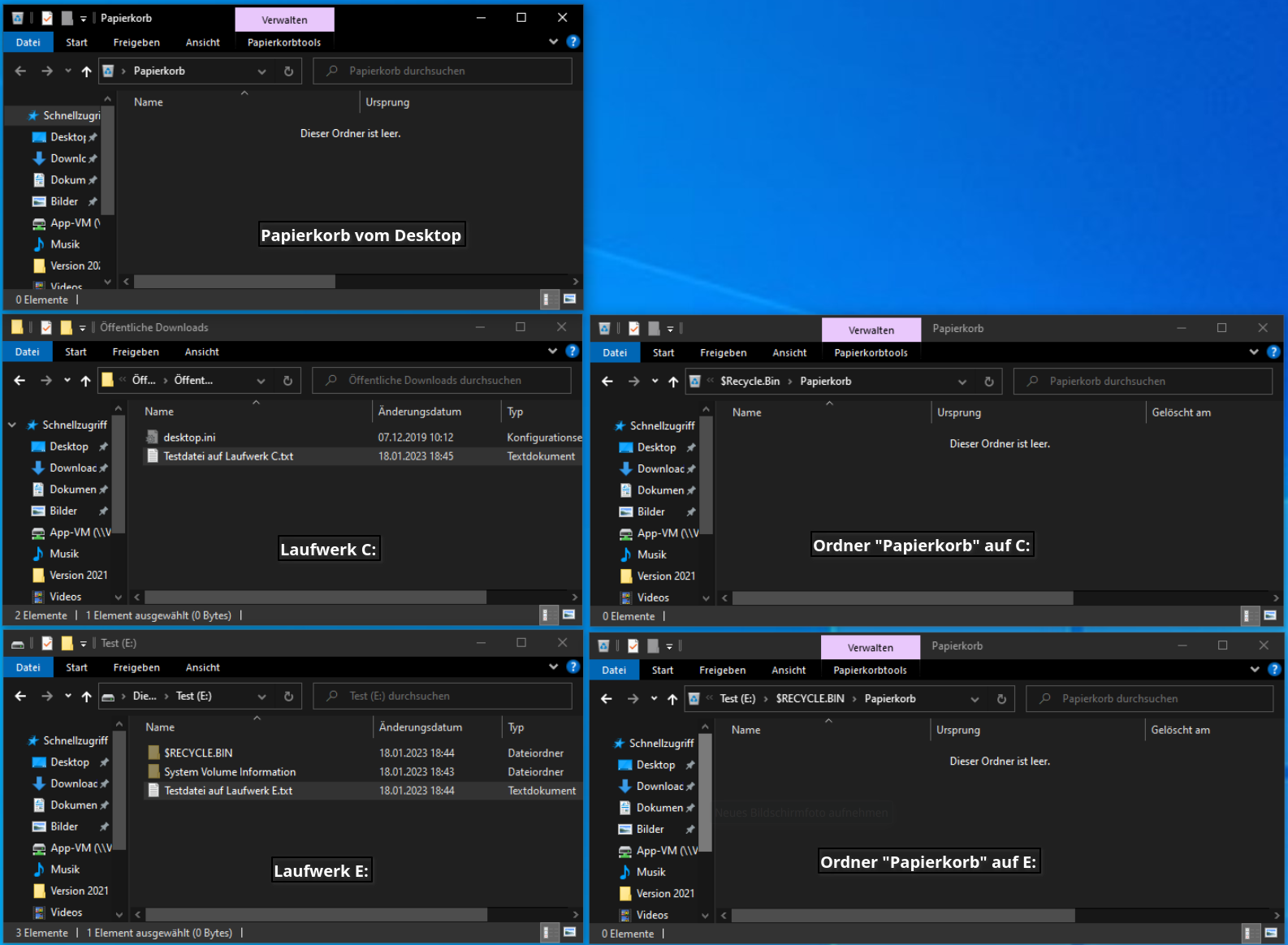Click back arrow in Öffentliche Downloads window
This screenshot has width=1288, height=945.
(19, 381)
